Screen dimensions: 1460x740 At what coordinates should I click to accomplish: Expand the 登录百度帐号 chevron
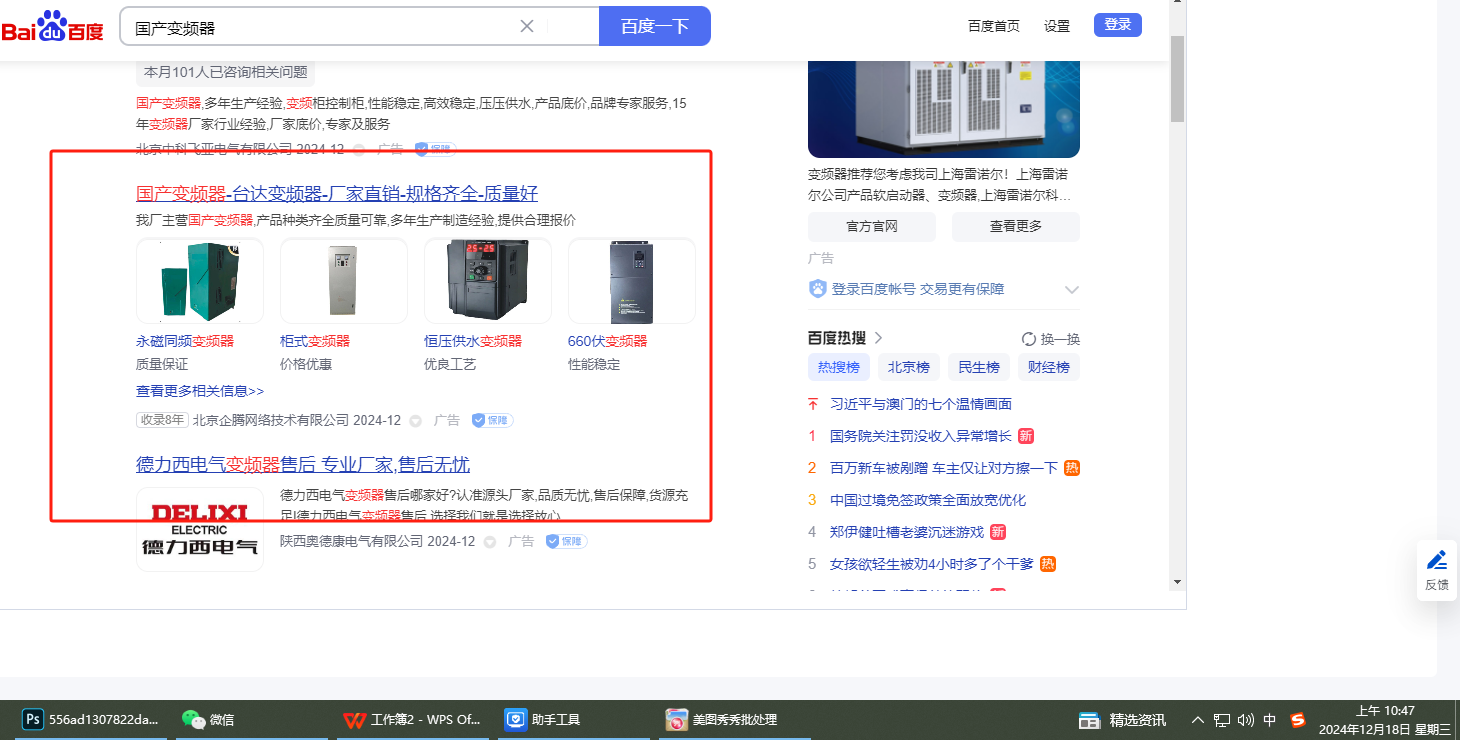coord(1072,290)
